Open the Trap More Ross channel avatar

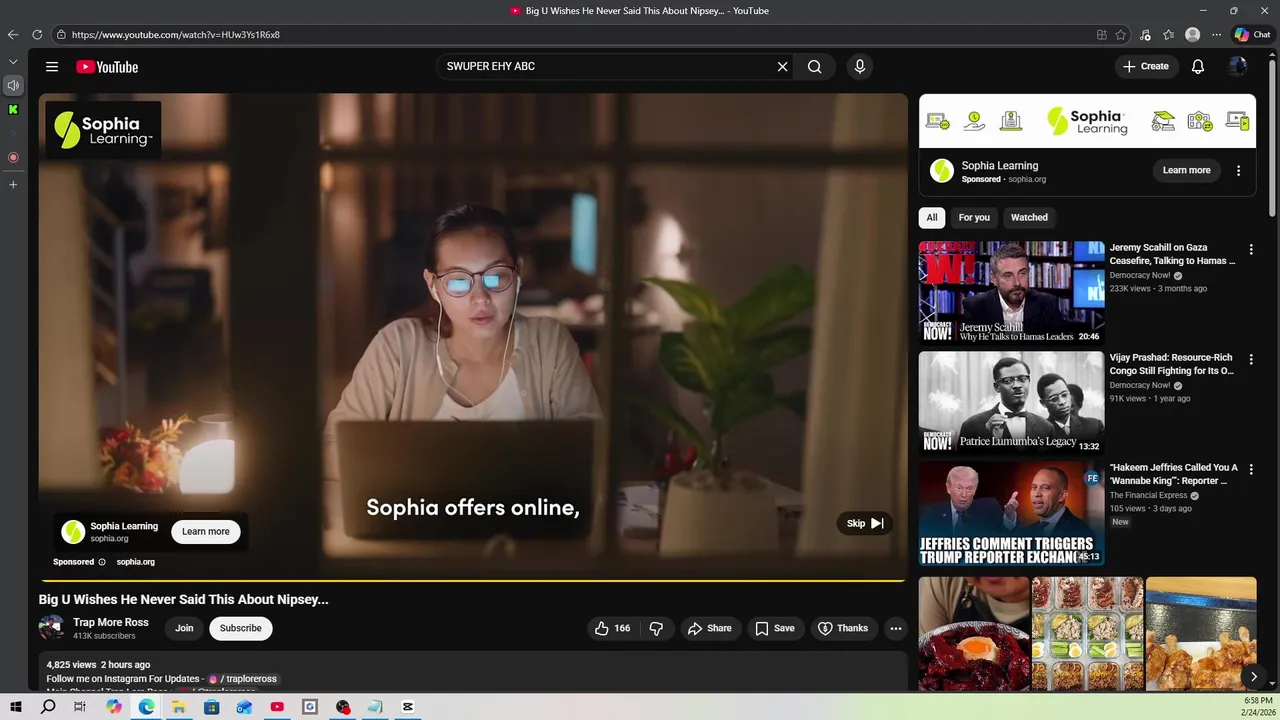tap(51, 628)
